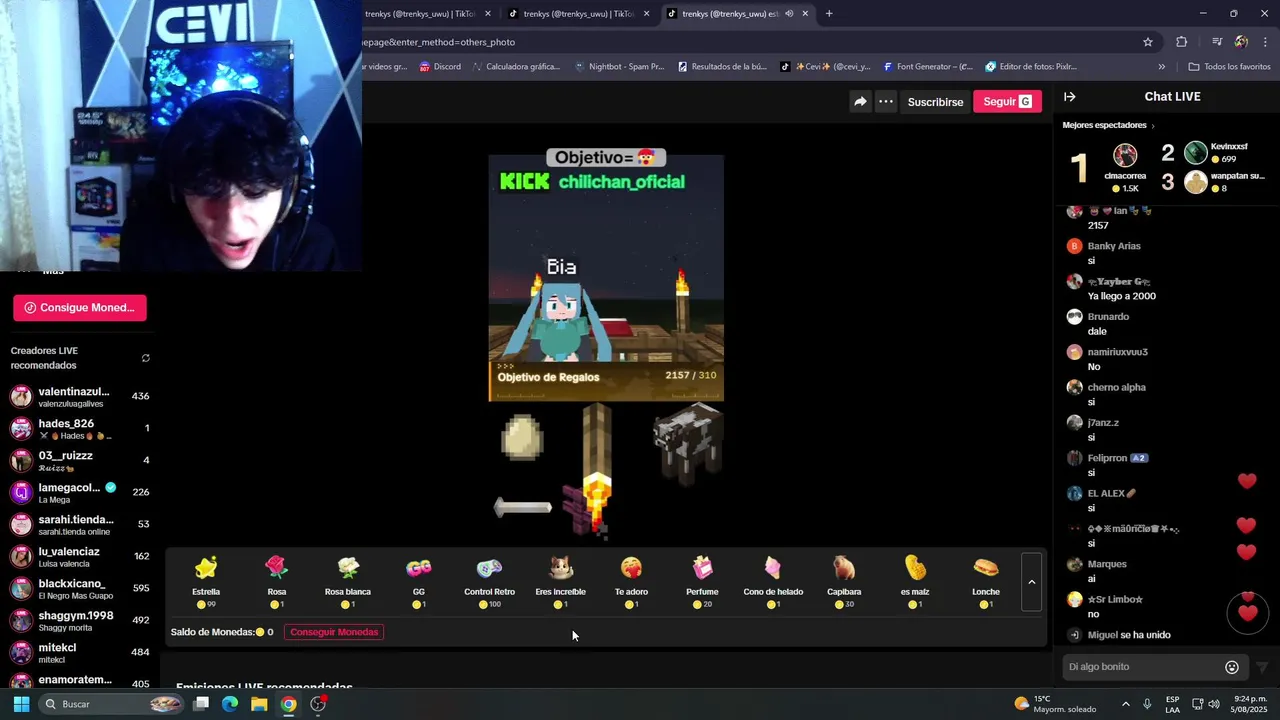Show hidden system tray icons
The width and height of the screenshot is (1280, 720).
[1126, 704]
